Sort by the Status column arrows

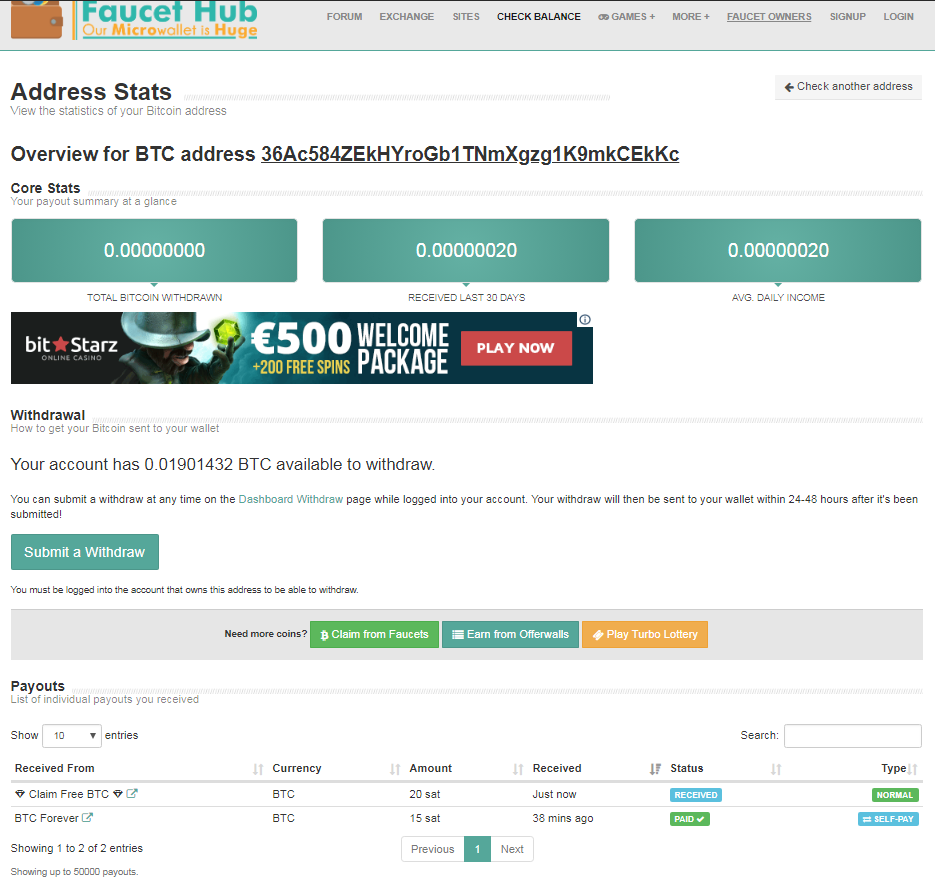[776, 769]
